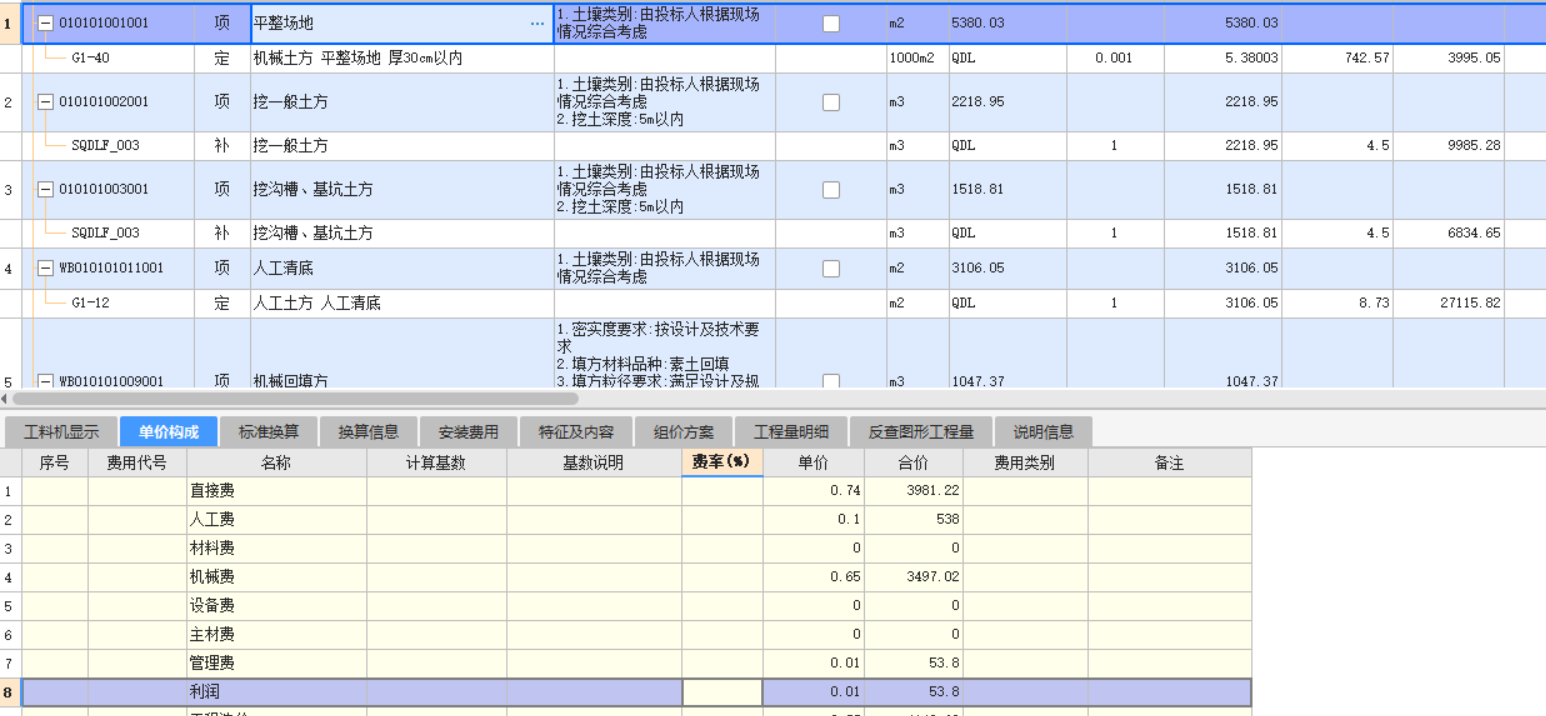
Task: Switch to the 说明信息 tab
Action: click(x=1044, y=432)
